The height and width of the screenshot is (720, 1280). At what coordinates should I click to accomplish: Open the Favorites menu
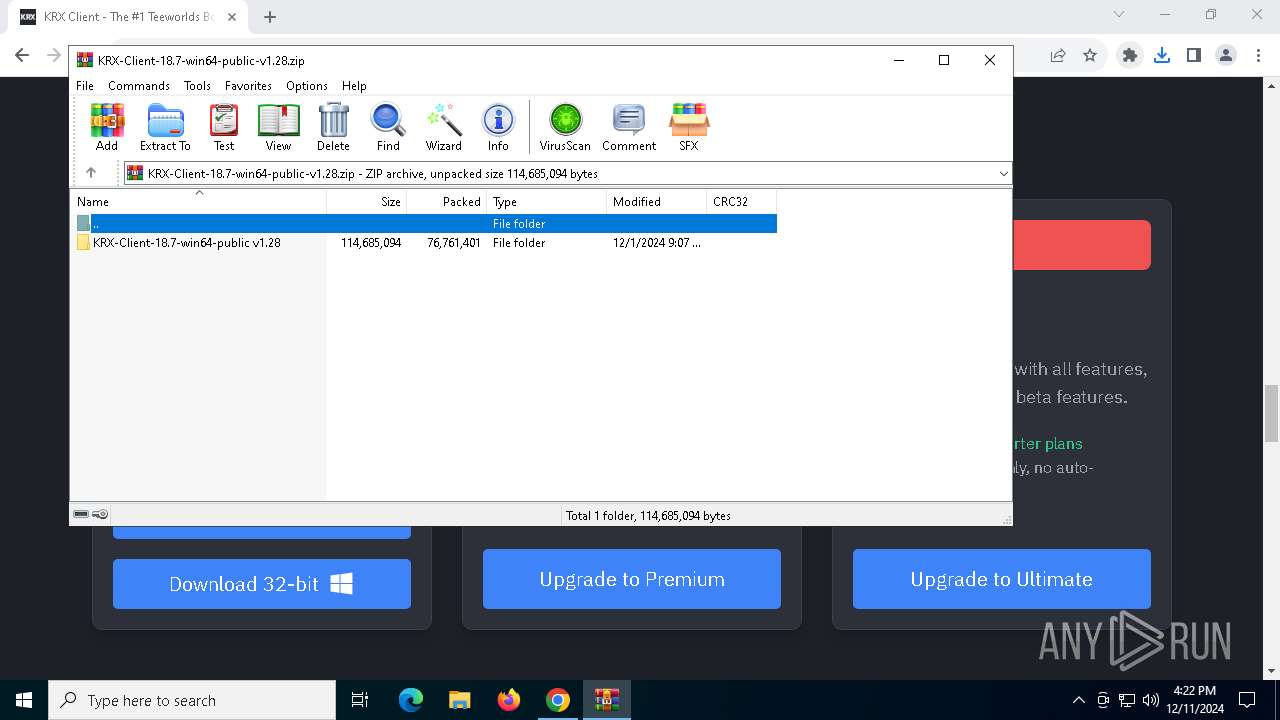[x=248, y=86]
